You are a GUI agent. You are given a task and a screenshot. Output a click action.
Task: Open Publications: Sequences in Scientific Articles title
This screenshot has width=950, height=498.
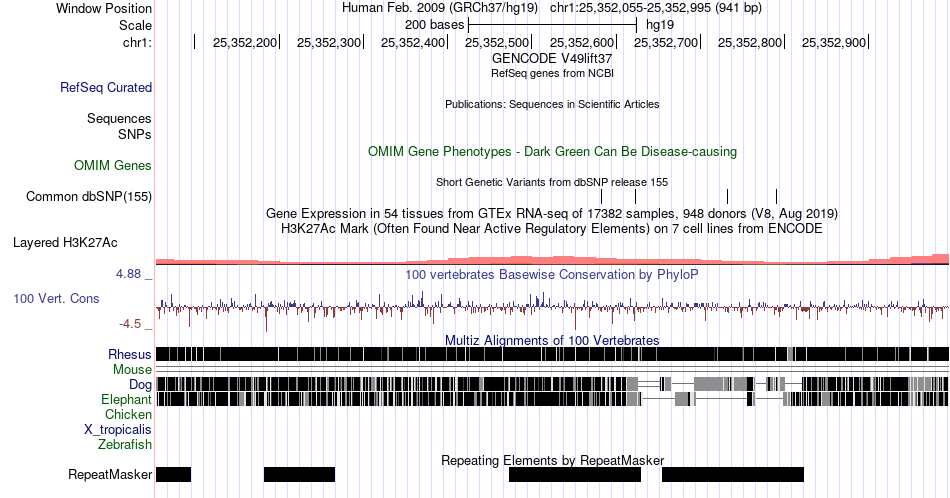coord(552,104)
